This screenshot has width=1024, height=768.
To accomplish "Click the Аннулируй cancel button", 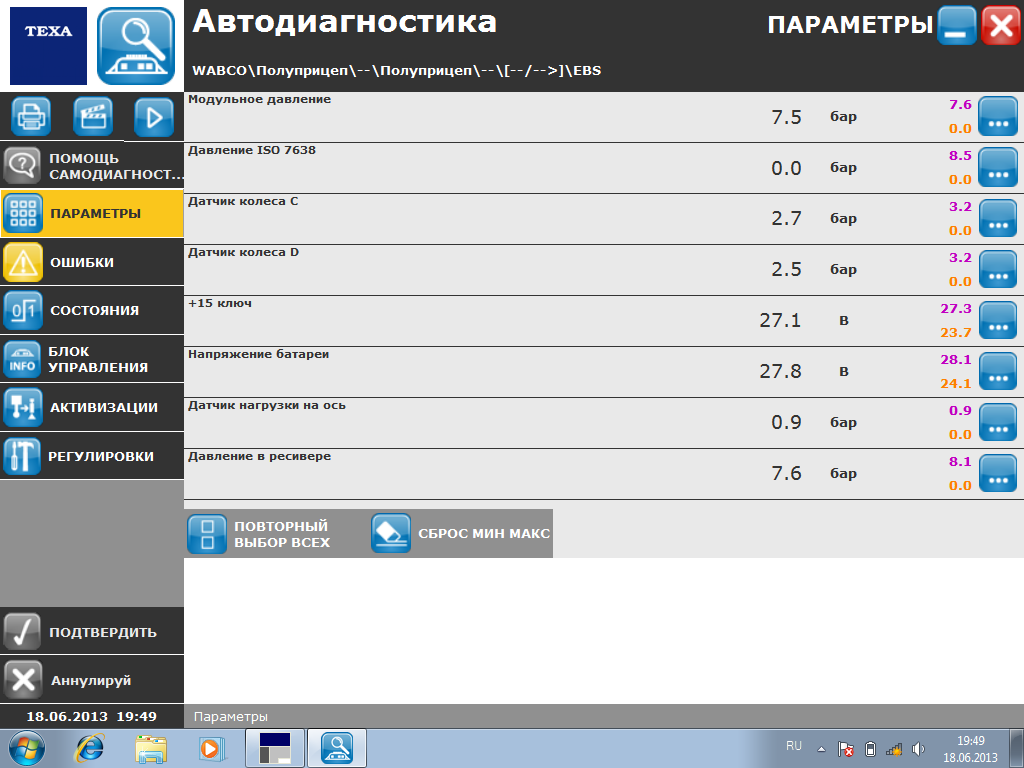I will [x=92, y=680].
